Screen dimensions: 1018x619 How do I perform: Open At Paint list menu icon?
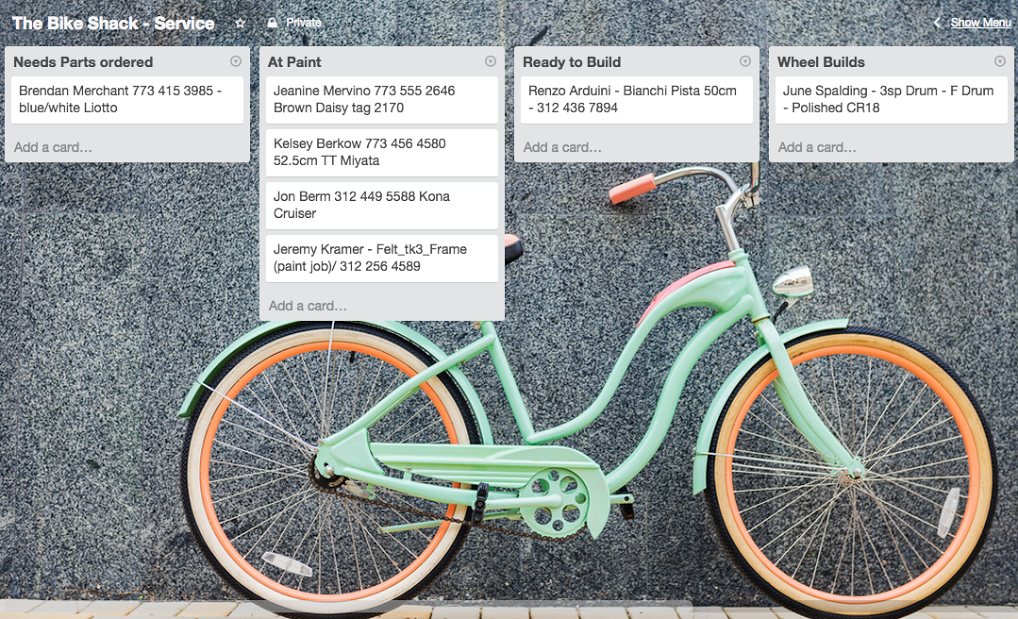[x=490, y=61]
